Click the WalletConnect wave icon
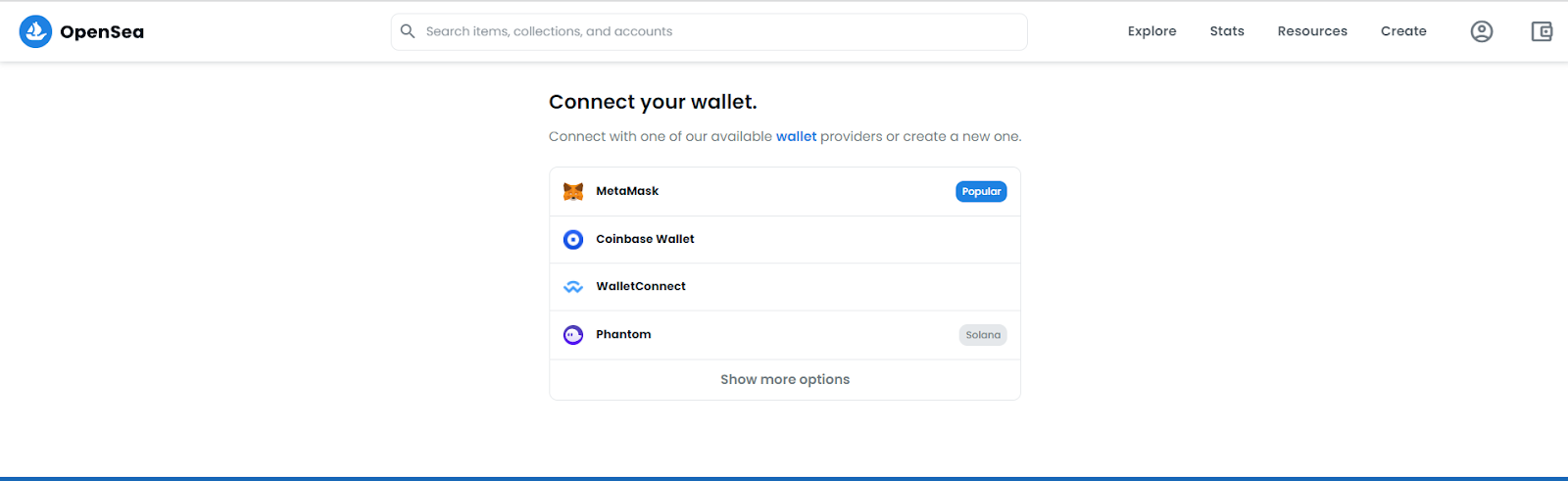Viewport: 1568px width, 481px height. pyautogui.click(x=573, y=287)
